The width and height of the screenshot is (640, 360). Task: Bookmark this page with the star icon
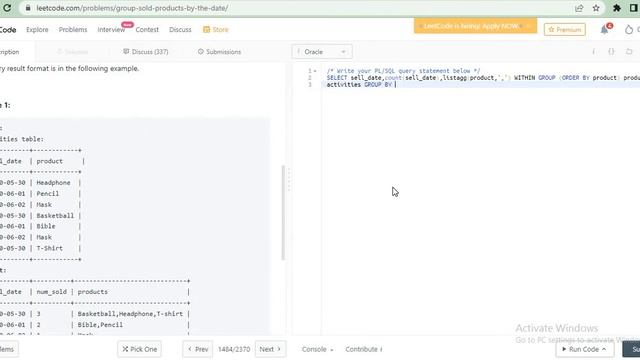(596, 8)
